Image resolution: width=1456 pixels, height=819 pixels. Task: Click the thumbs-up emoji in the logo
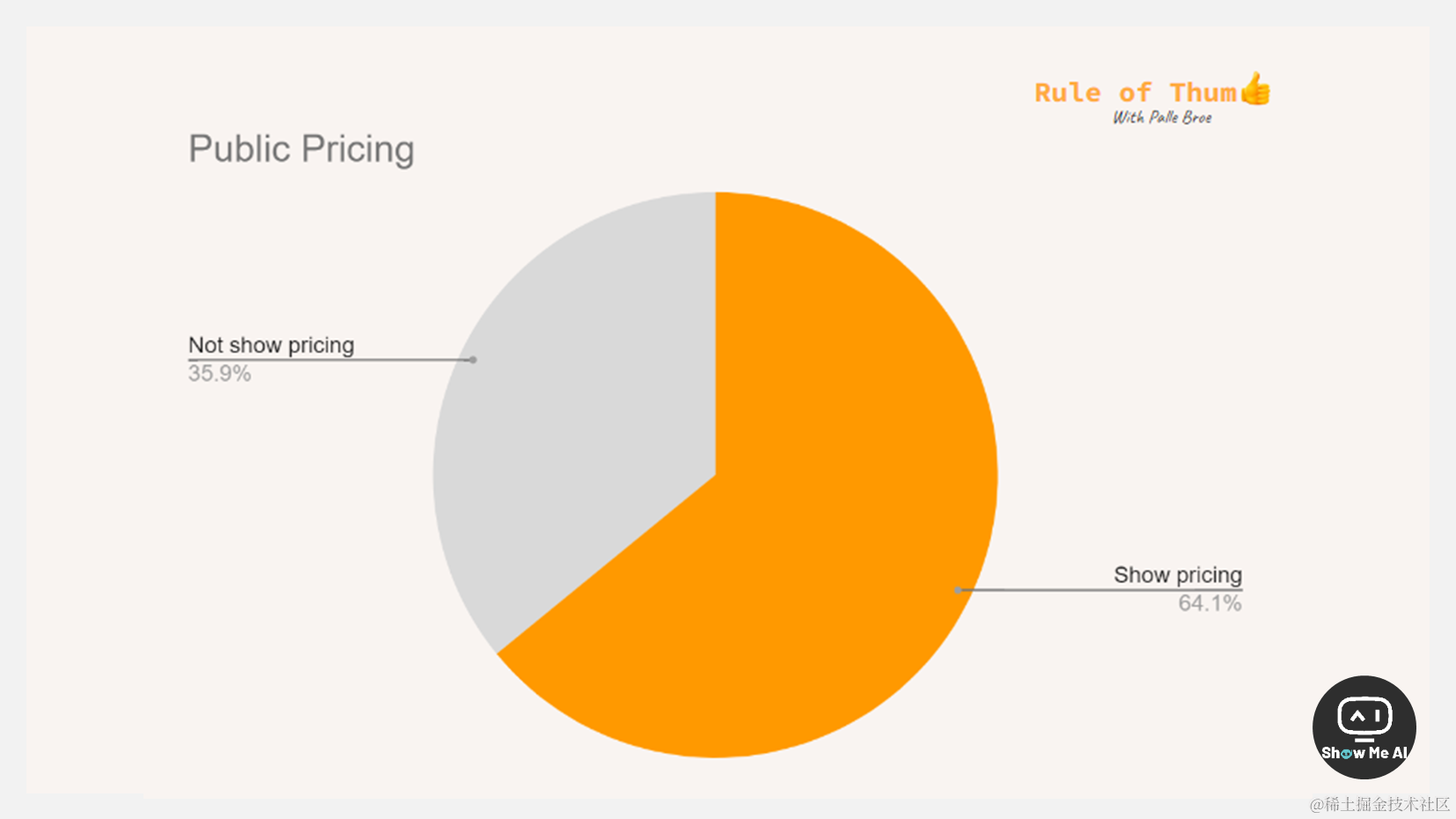tap(1256, 88)
